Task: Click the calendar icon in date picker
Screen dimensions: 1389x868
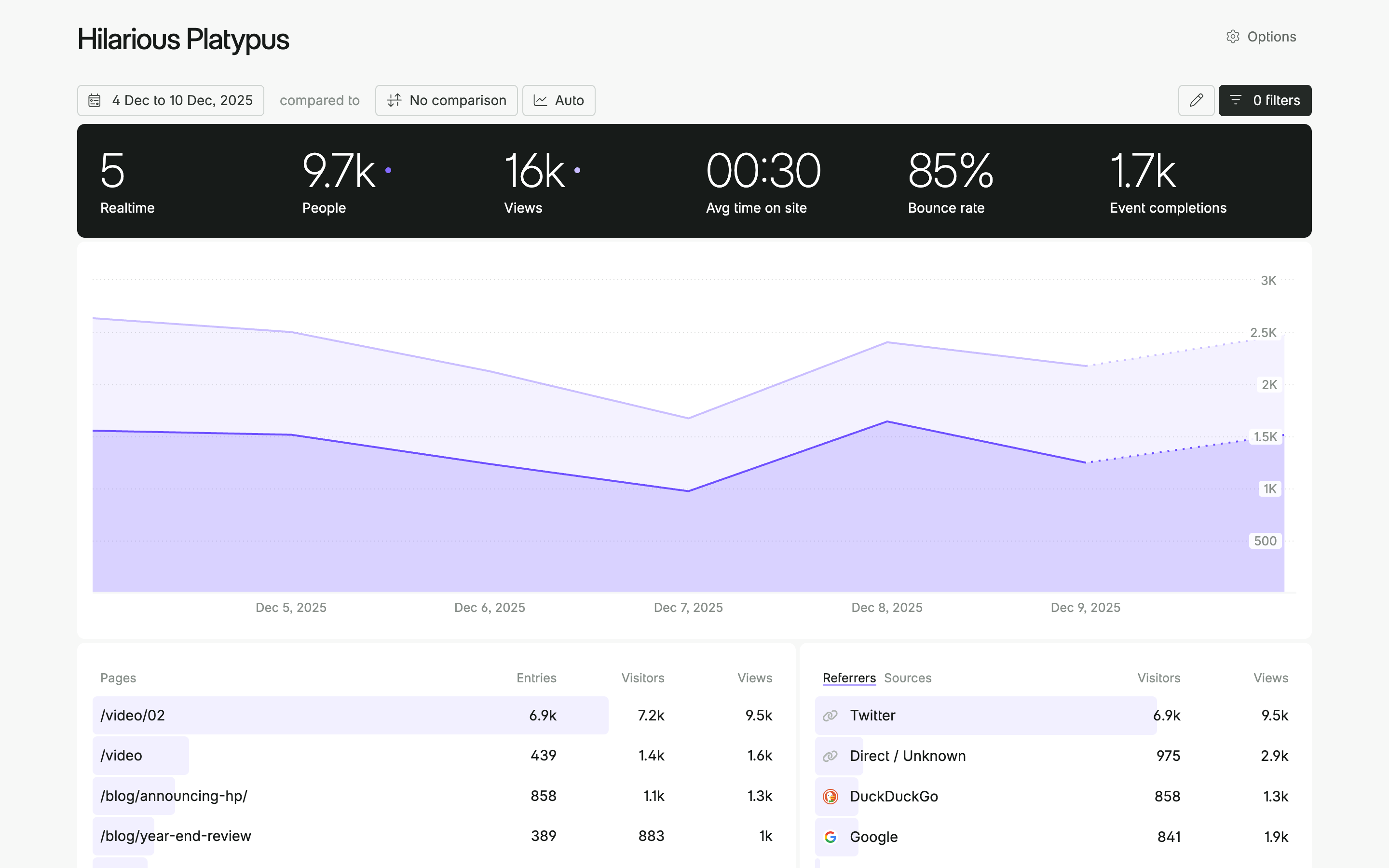Action: tap(95, 100)
